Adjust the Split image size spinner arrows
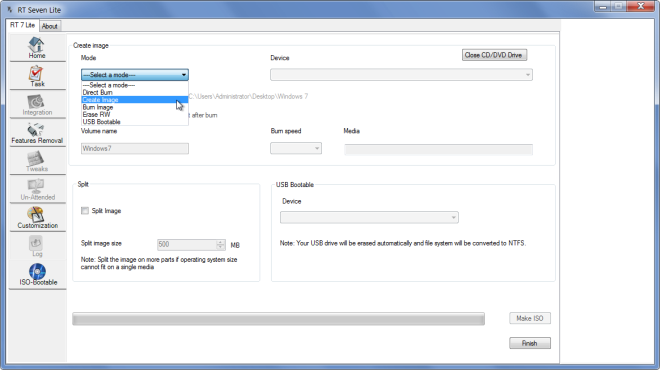The height and width of the screenshot is (370, 660). (x=221, y=245)
